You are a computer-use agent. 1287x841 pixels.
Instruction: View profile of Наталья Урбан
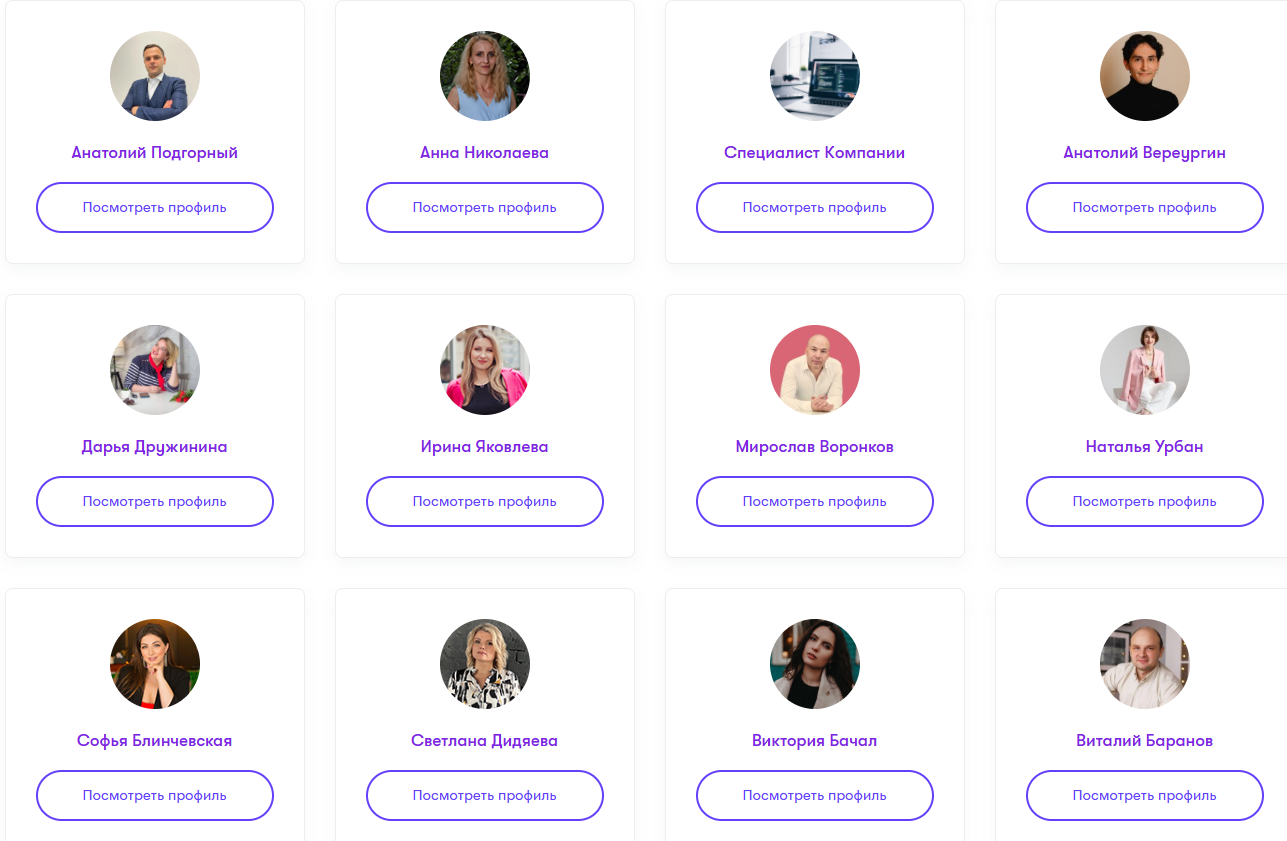(x=1145, y=502)
